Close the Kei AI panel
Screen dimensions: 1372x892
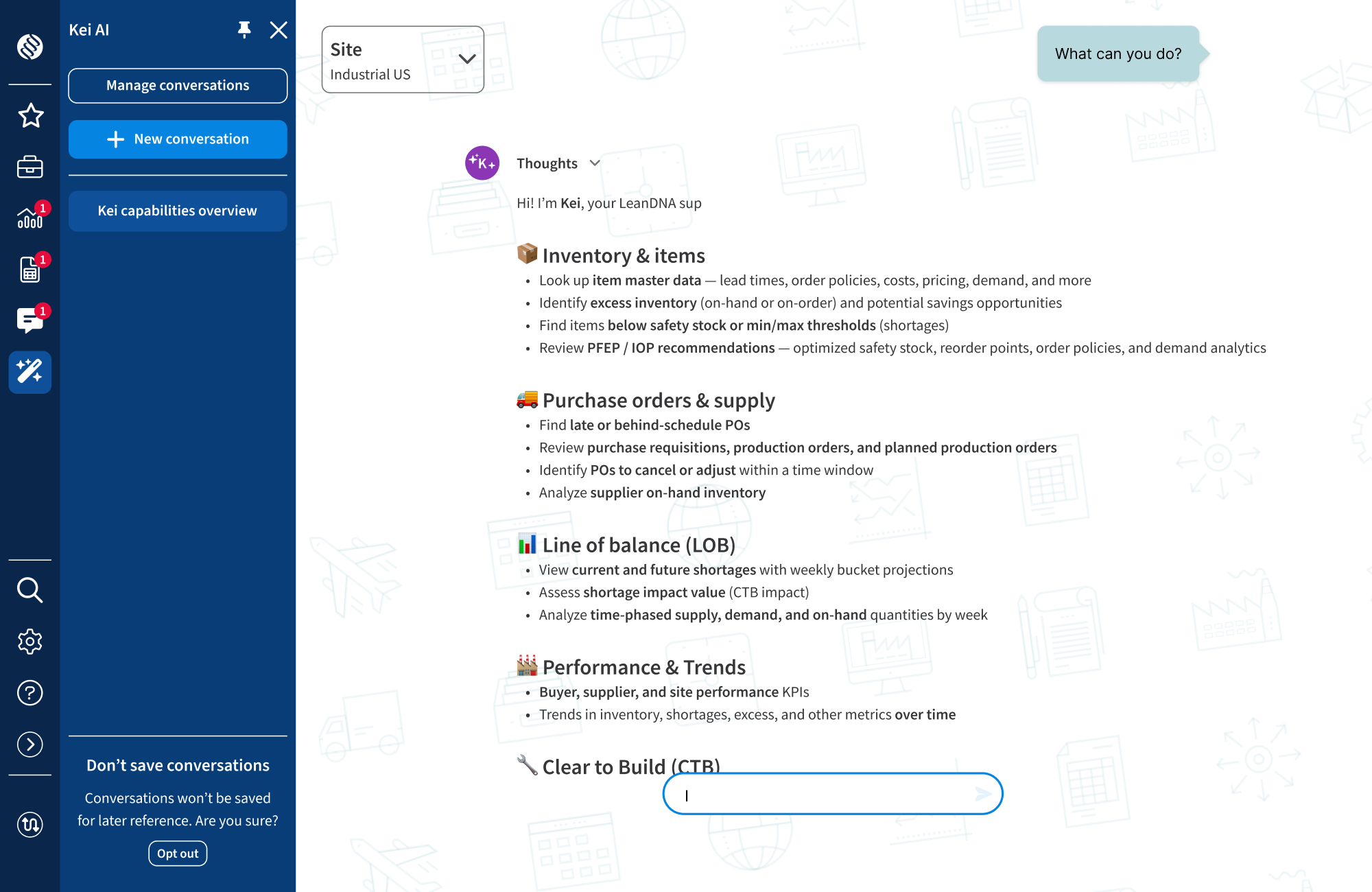click(x=279, y=30)
